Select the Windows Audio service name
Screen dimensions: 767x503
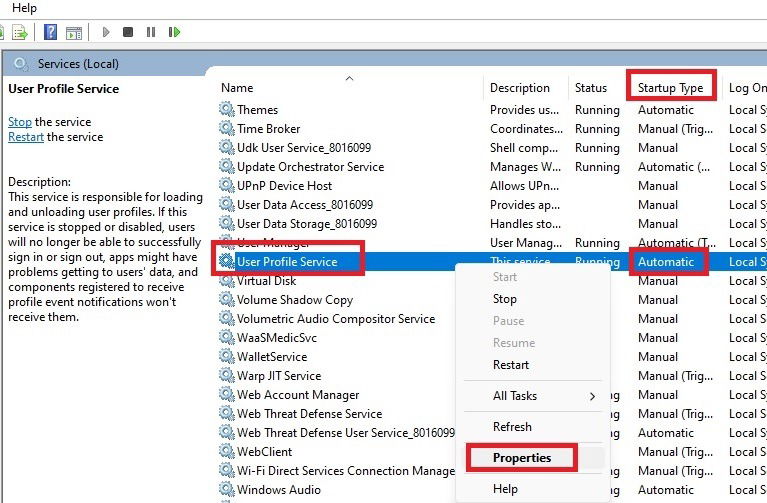279,490
